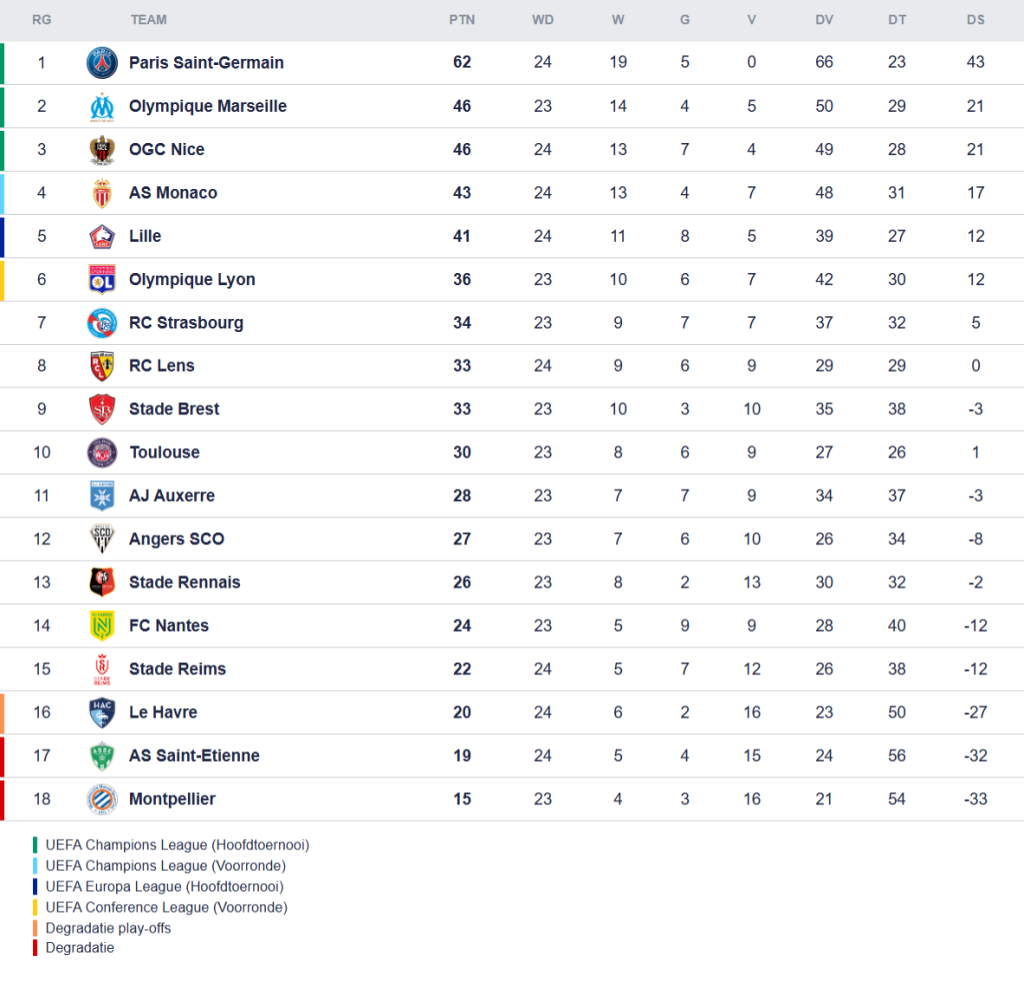Sort table by PTN column header
Image resolution: width=1024 pixels, height=1001 pixels.
(x=462, y=20)
